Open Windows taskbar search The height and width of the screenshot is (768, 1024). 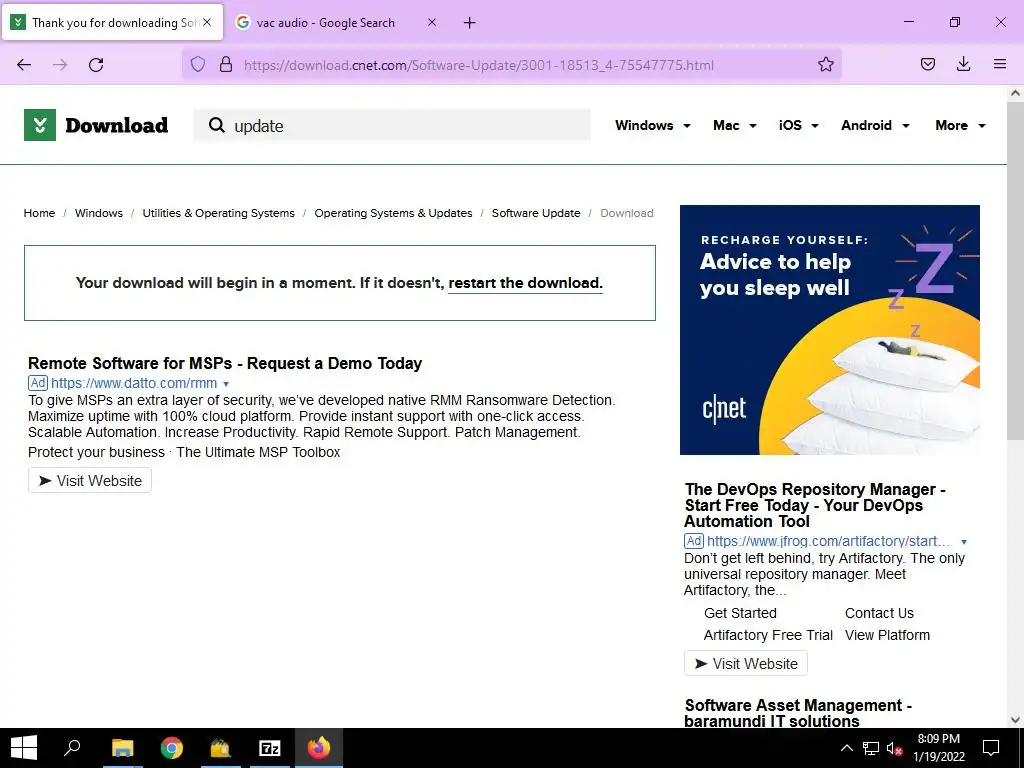point(72,748)
